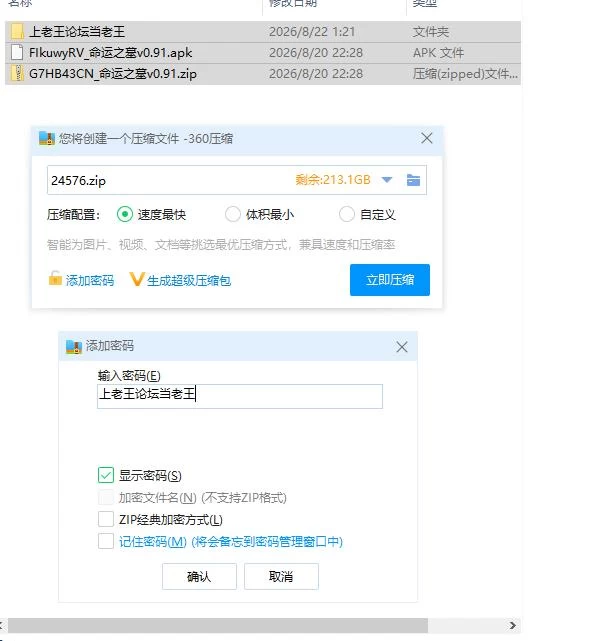Click the 360压缩 icon in the compress dialog title bar
Screen dimensions: 595x641
click(x=47, y=139)
